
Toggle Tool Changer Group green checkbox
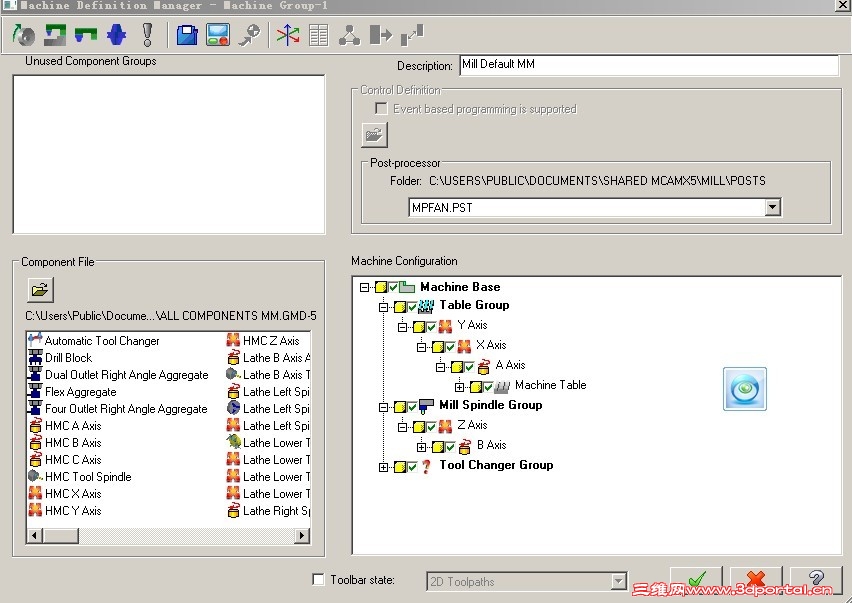pyautogui.click(x=412, y=467)
